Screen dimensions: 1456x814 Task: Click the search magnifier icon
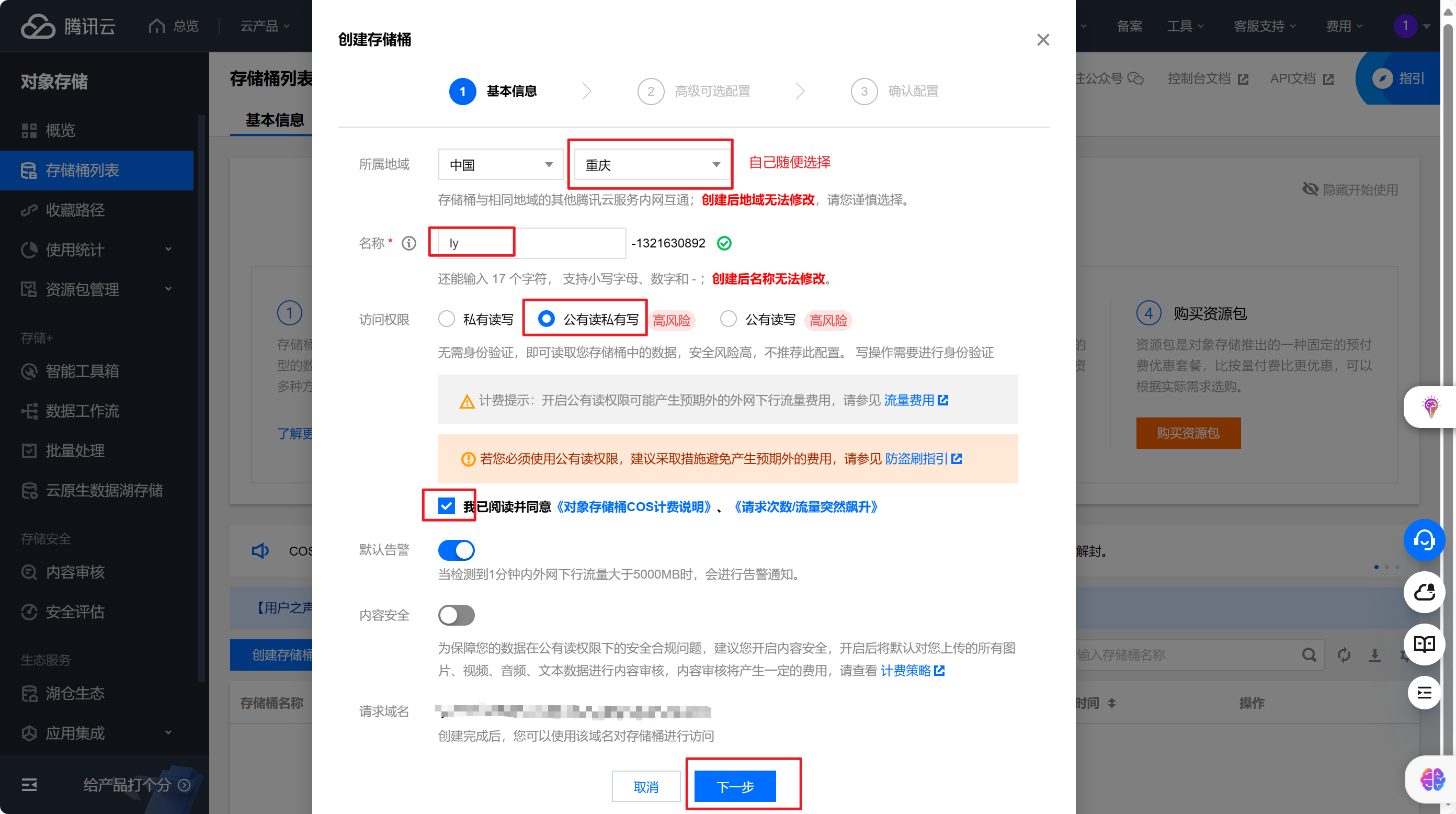click(x=1309, y=654)
